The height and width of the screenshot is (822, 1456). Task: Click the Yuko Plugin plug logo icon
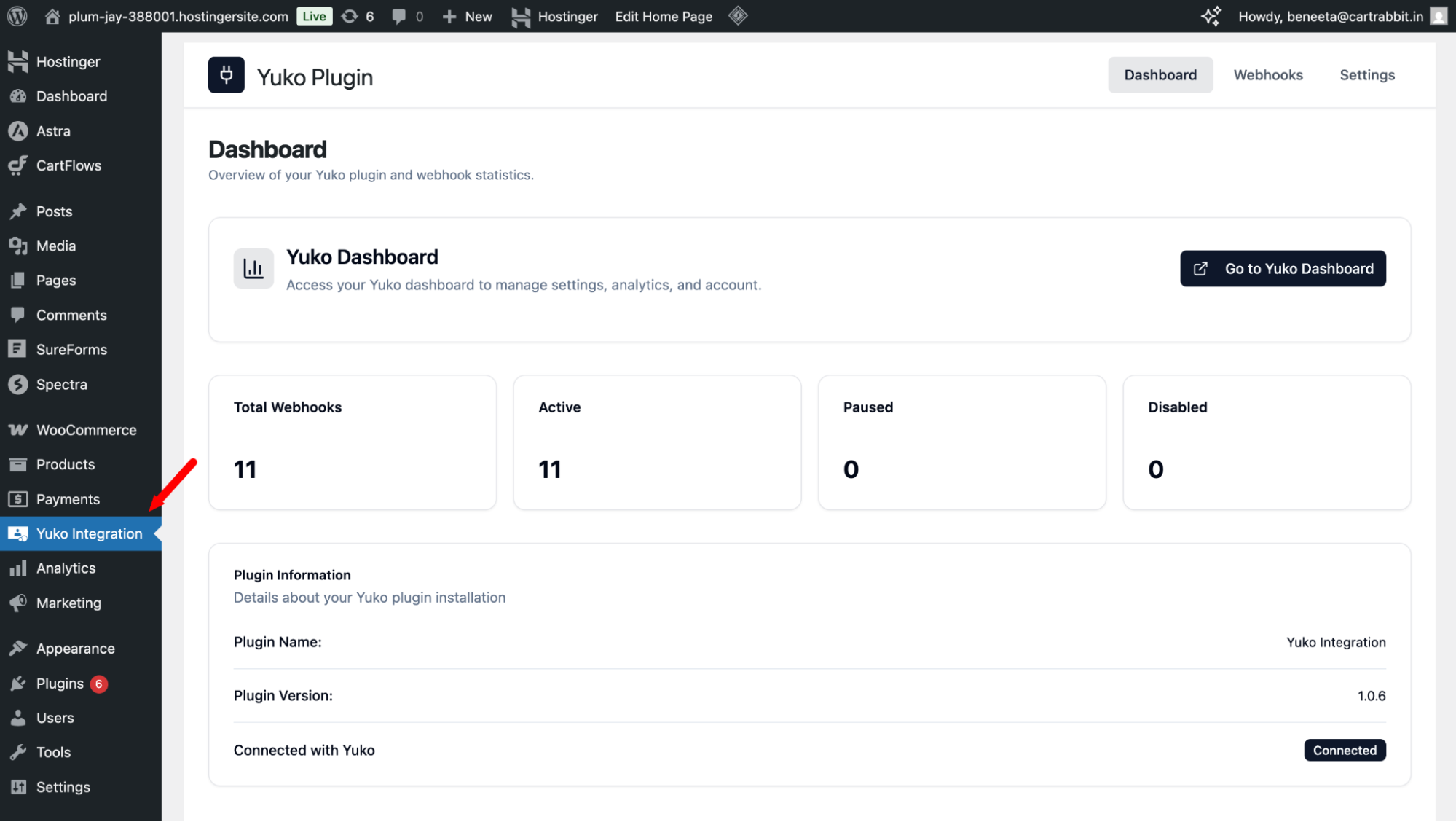pyautogui.click(x=227, y=75)
